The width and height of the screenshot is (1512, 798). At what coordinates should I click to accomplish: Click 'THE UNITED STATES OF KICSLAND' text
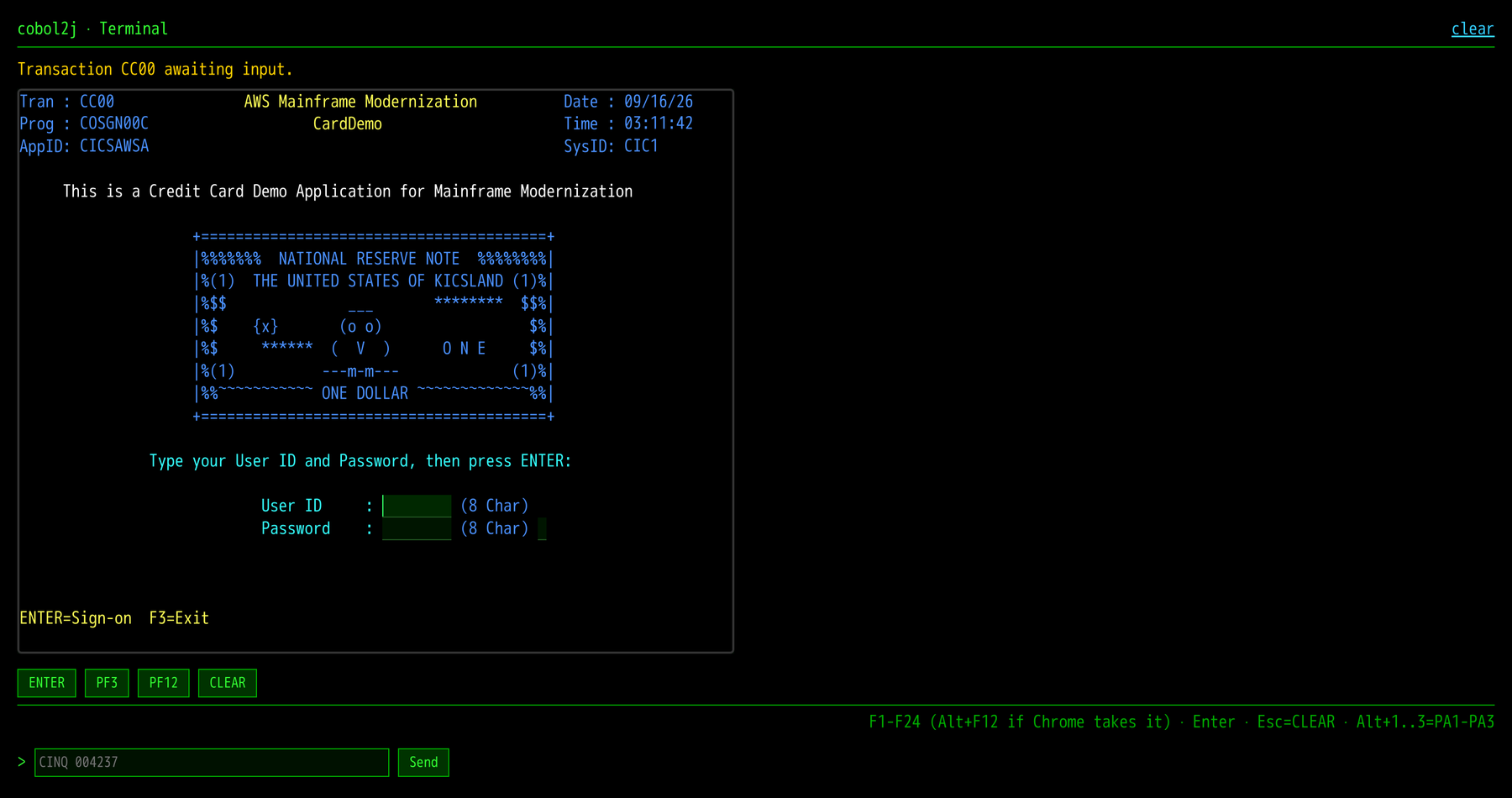378,281
